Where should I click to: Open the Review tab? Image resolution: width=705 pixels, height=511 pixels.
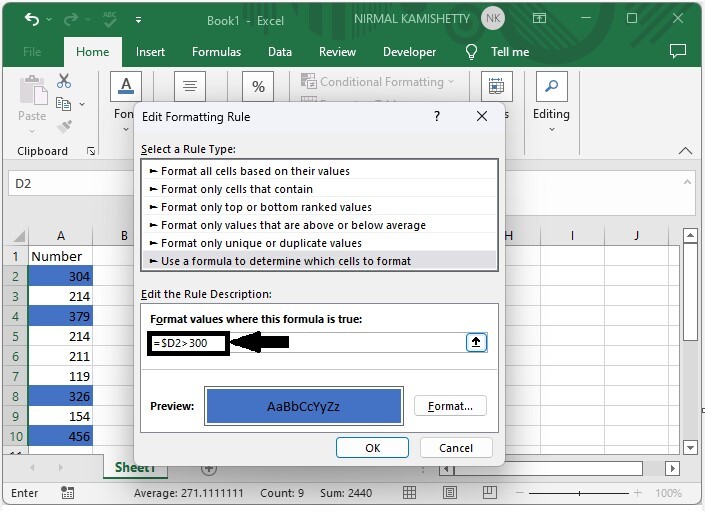click(x=337, y=52)
